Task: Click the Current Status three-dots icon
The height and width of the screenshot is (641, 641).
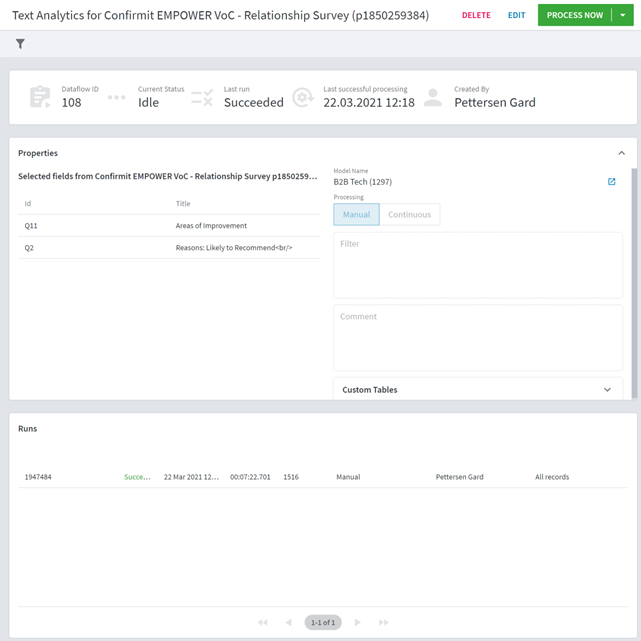Action: [x=117, y=97]
